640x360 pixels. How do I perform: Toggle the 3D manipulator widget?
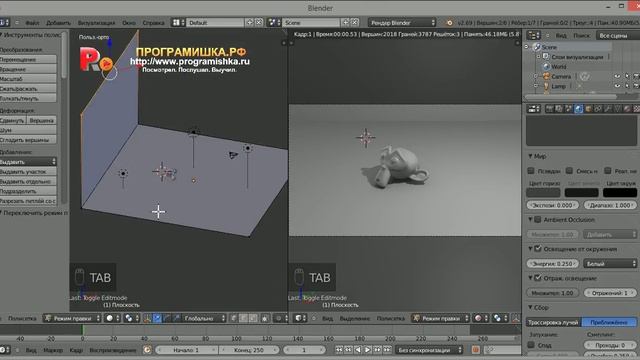click(147, 318)
